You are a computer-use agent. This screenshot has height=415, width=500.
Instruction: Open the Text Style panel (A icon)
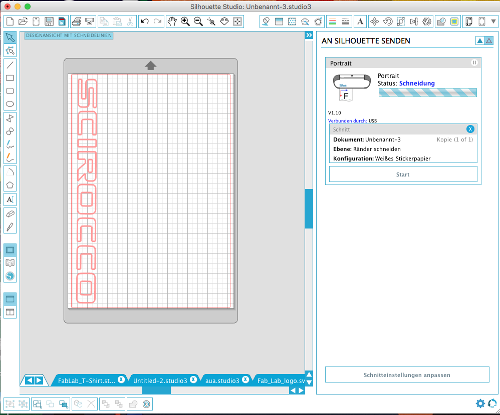(360, 22)
